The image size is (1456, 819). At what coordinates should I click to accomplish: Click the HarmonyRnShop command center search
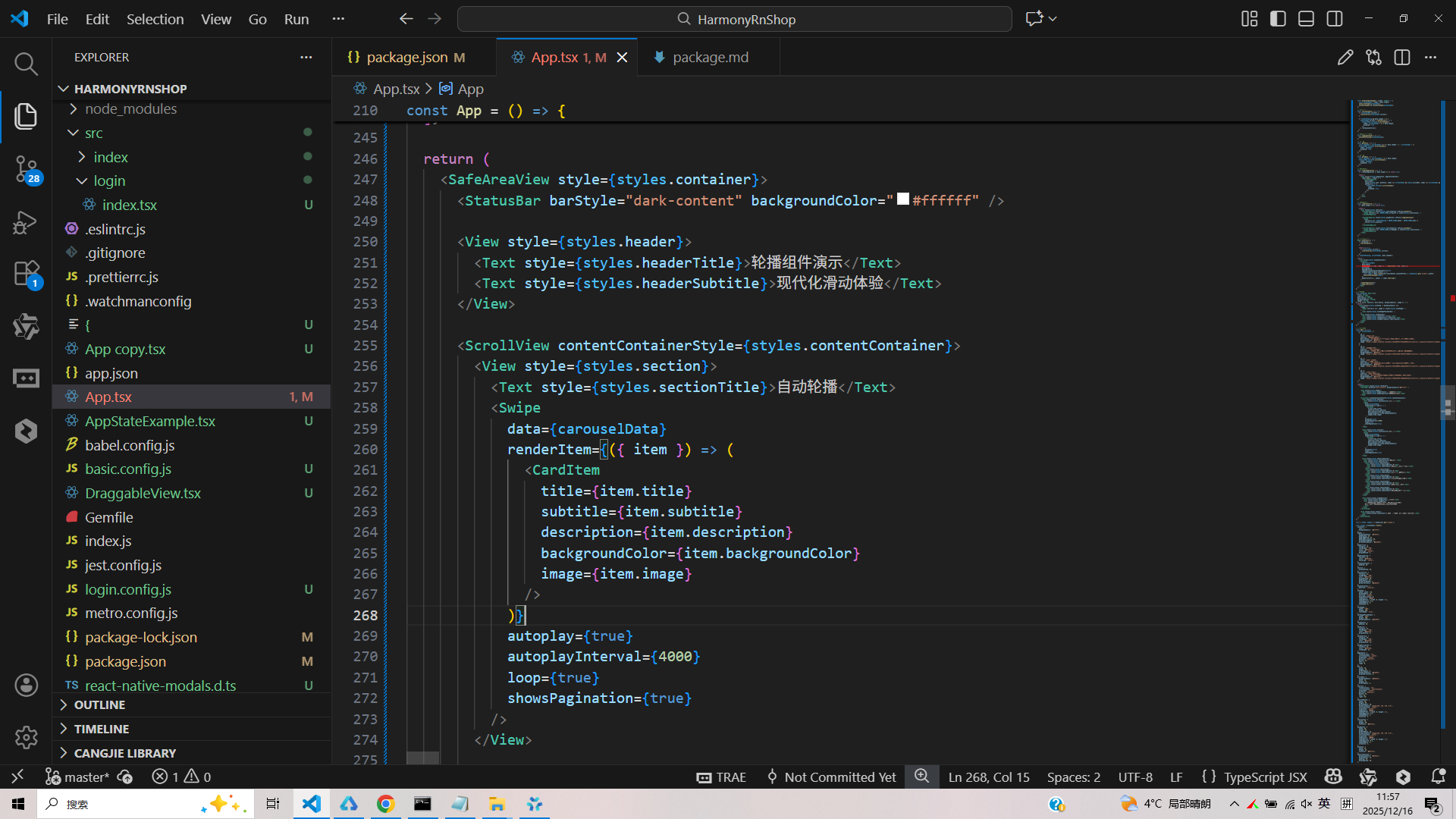click(x=734, y=19)
